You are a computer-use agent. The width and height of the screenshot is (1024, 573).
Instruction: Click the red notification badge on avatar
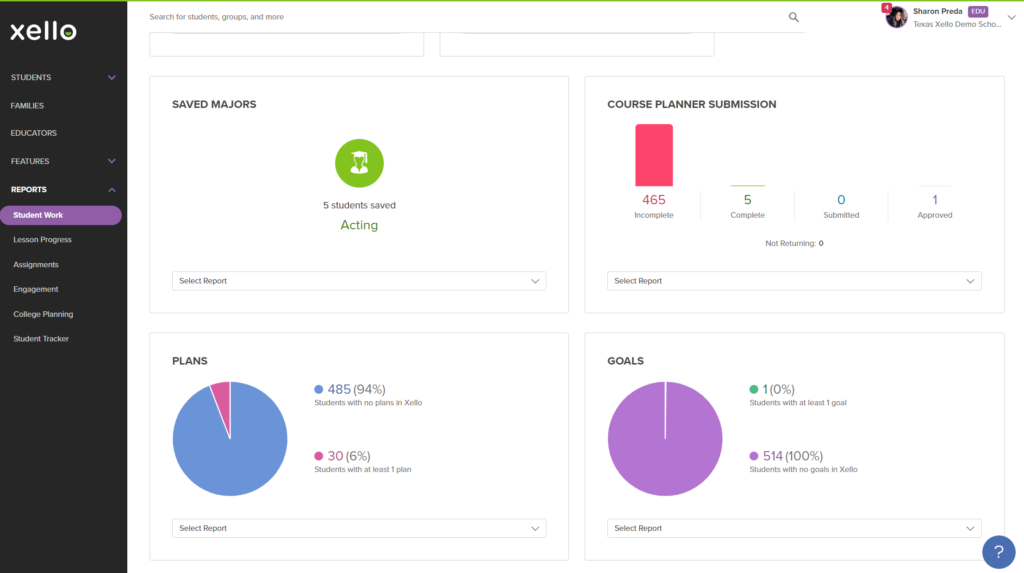pos(886,8)
